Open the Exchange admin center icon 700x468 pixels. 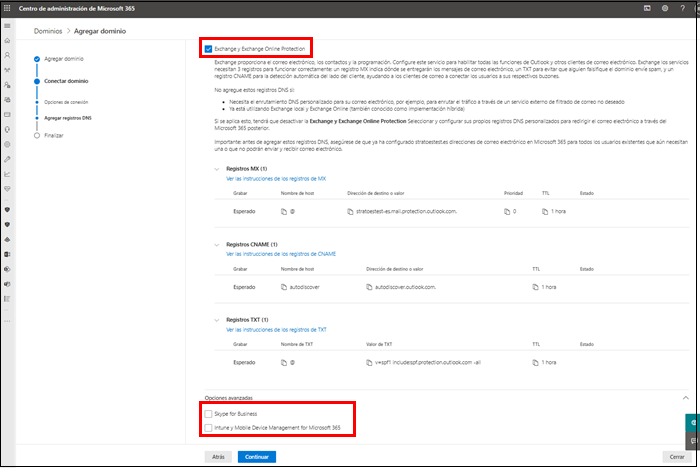click(7, 254)
